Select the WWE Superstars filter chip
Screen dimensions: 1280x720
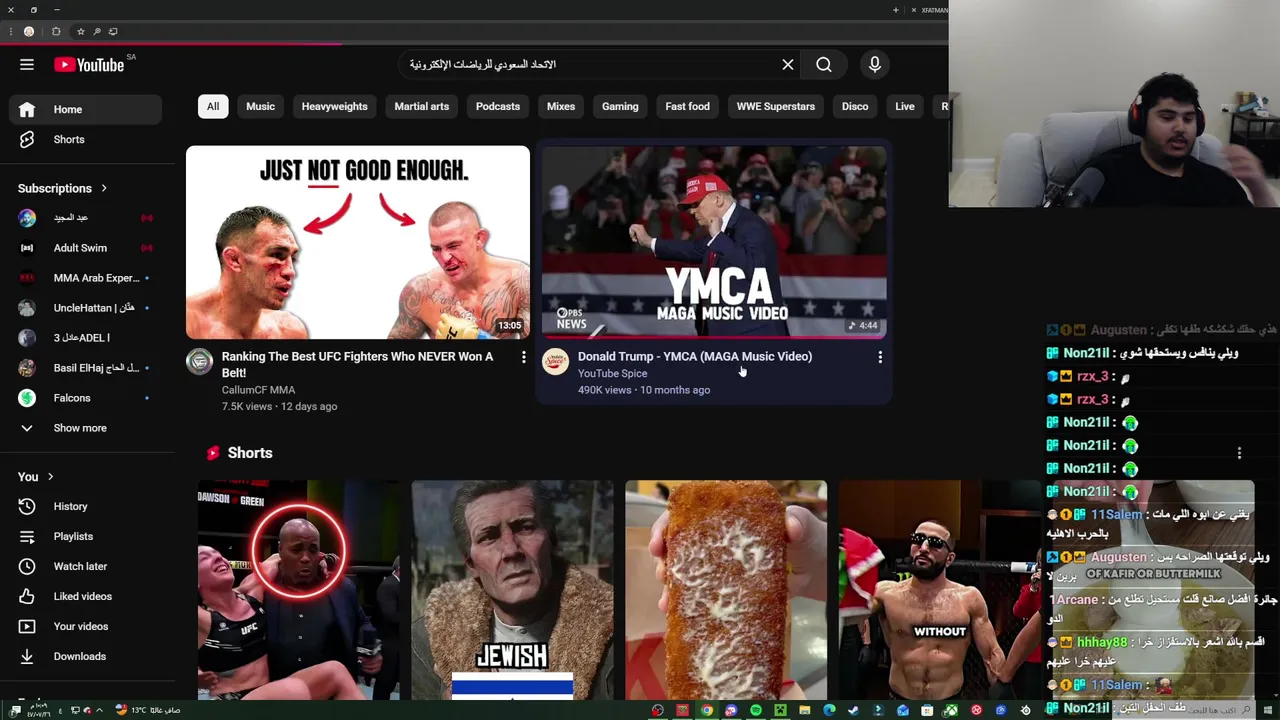coord(776,106)
